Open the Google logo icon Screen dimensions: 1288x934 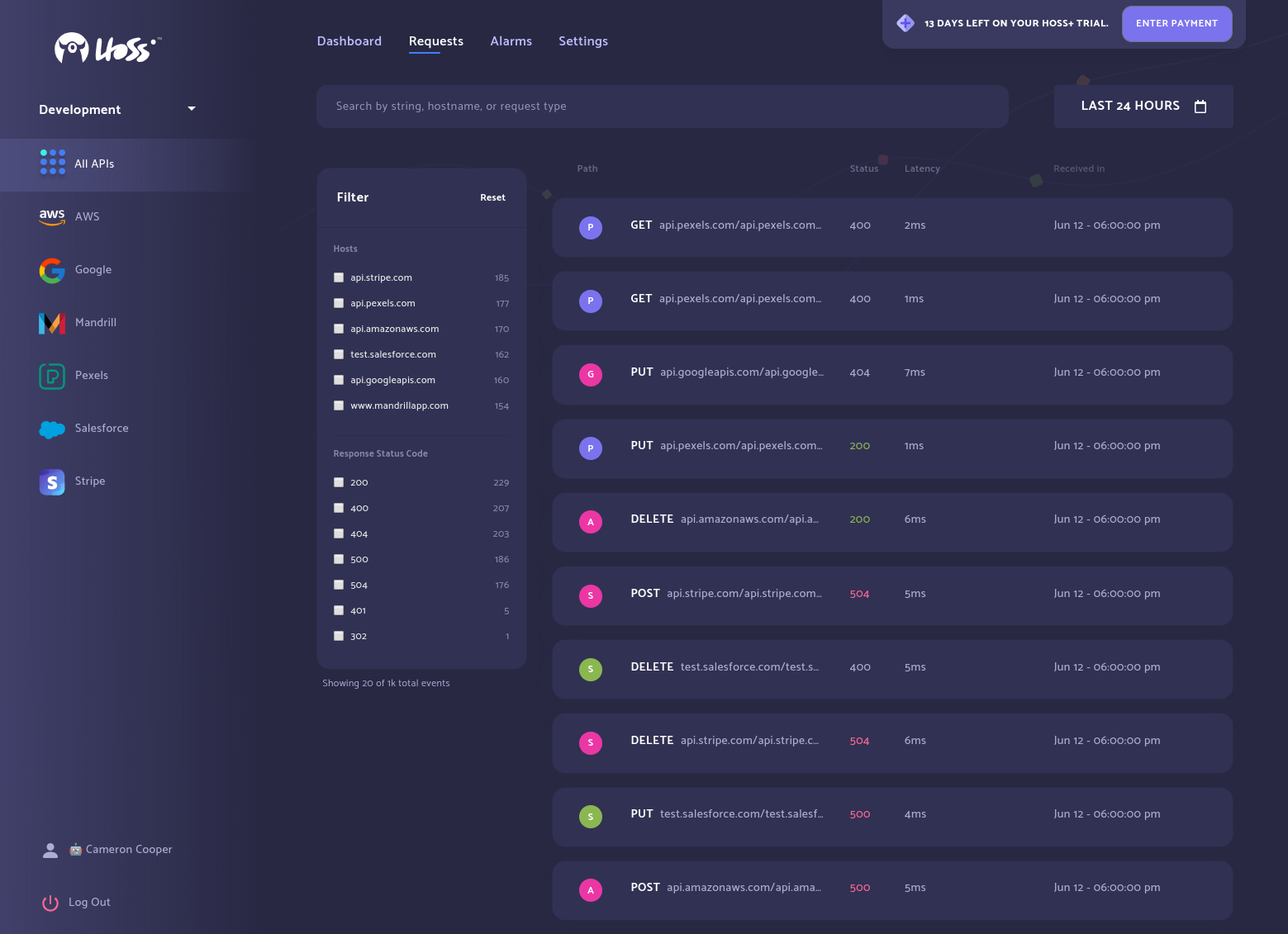(x=52, y=270)
